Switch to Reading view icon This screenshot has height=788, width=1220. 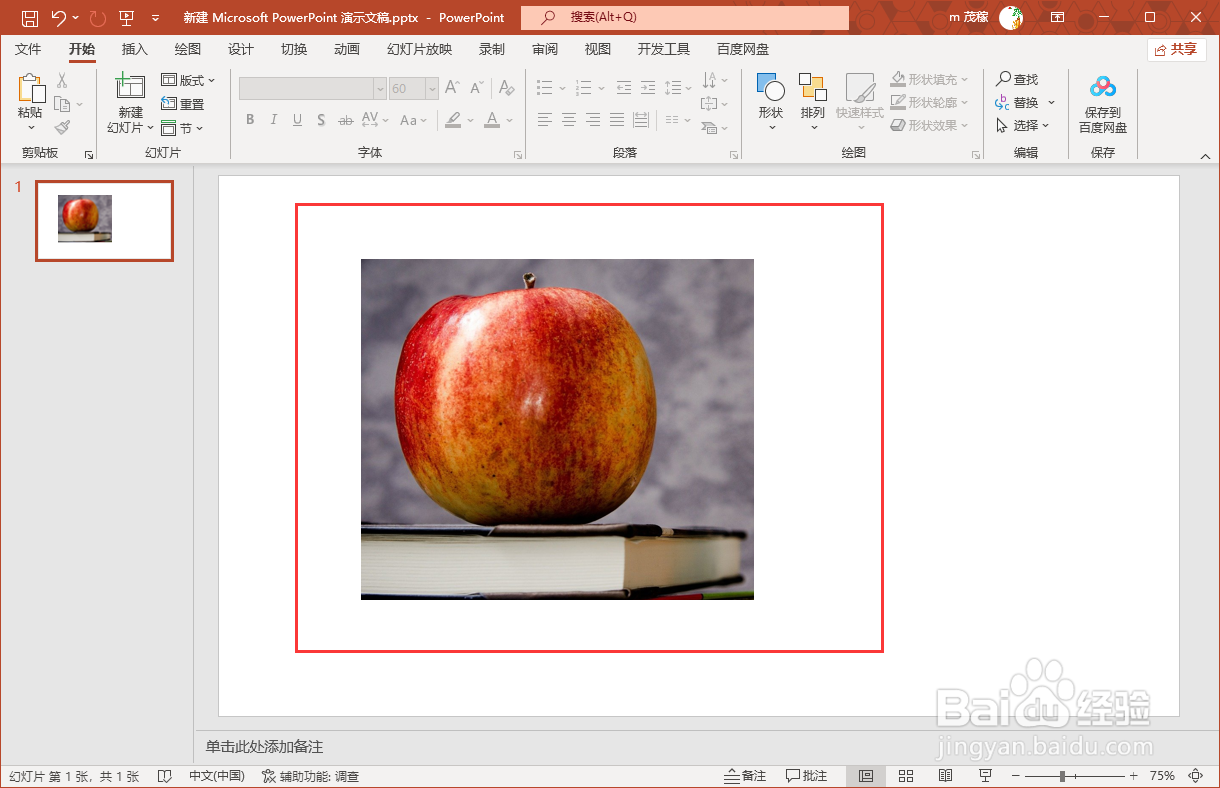pos(945,776)
